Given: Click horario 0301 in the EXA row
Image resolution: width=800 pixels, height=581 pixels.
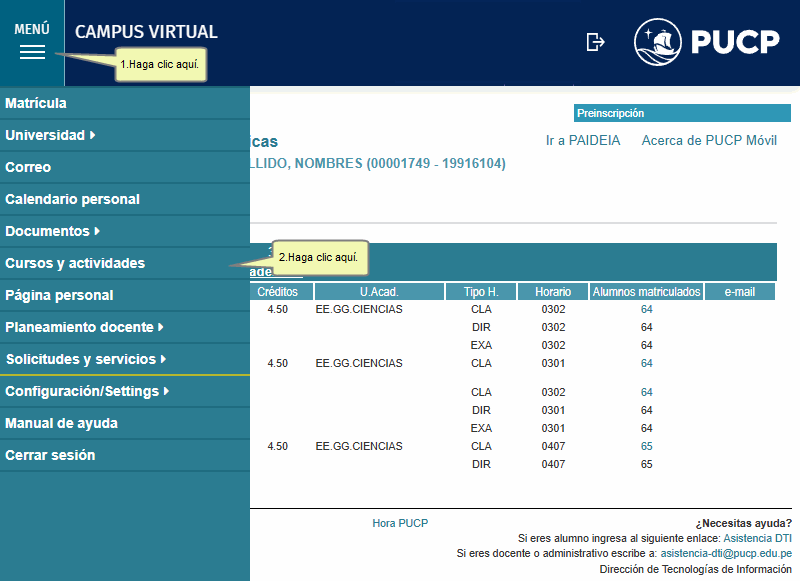Looking at the screenshot, I should 553,428.
